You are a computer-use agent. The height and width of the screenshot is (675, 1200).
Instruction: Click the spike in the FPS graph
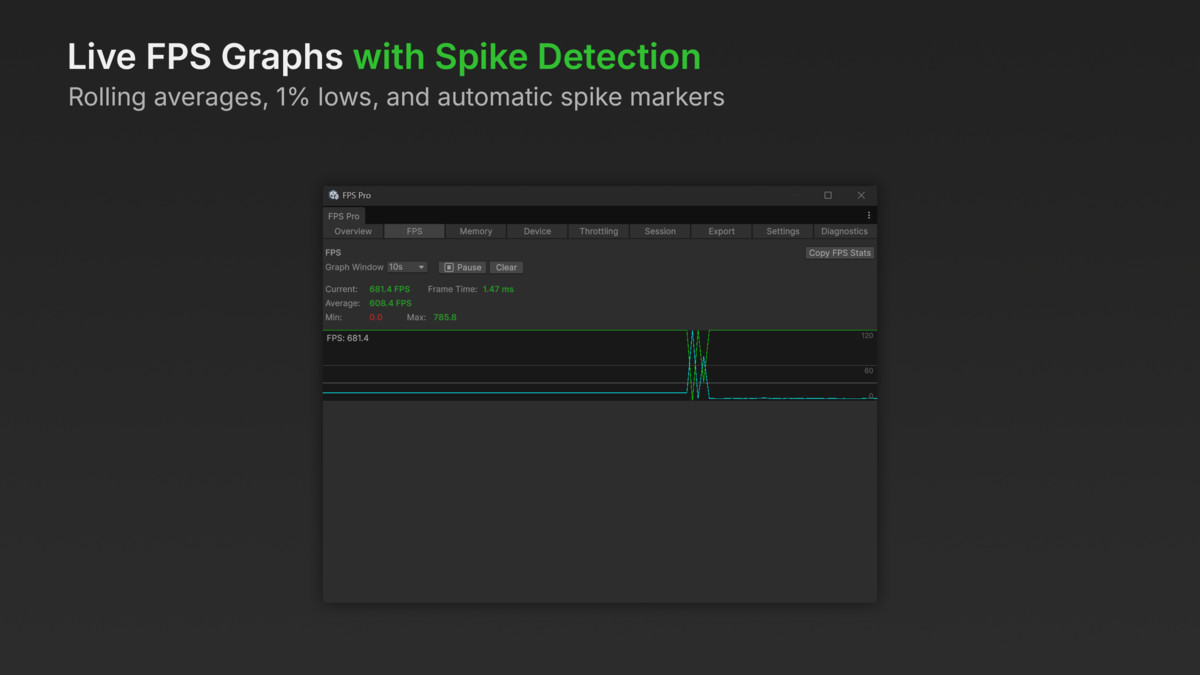tap(698, 365)
